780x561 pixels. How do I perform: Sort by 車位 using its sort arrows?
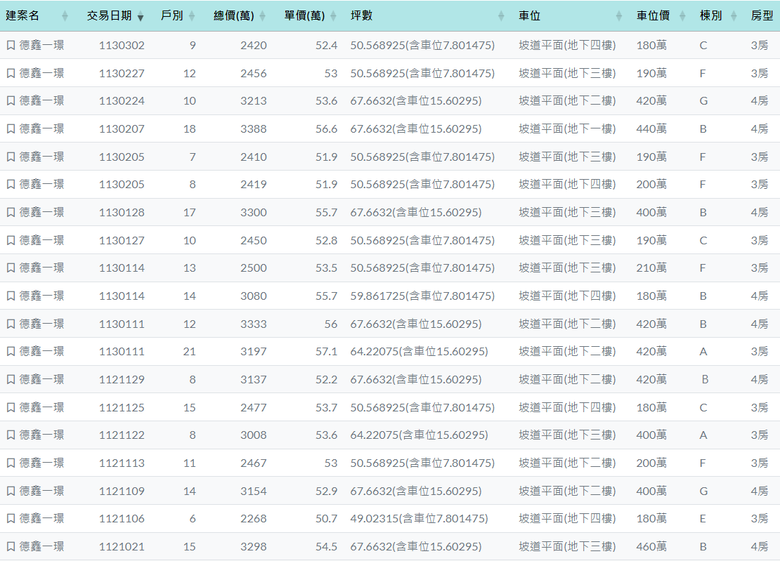pyautogui.click(x=619, y=16)
